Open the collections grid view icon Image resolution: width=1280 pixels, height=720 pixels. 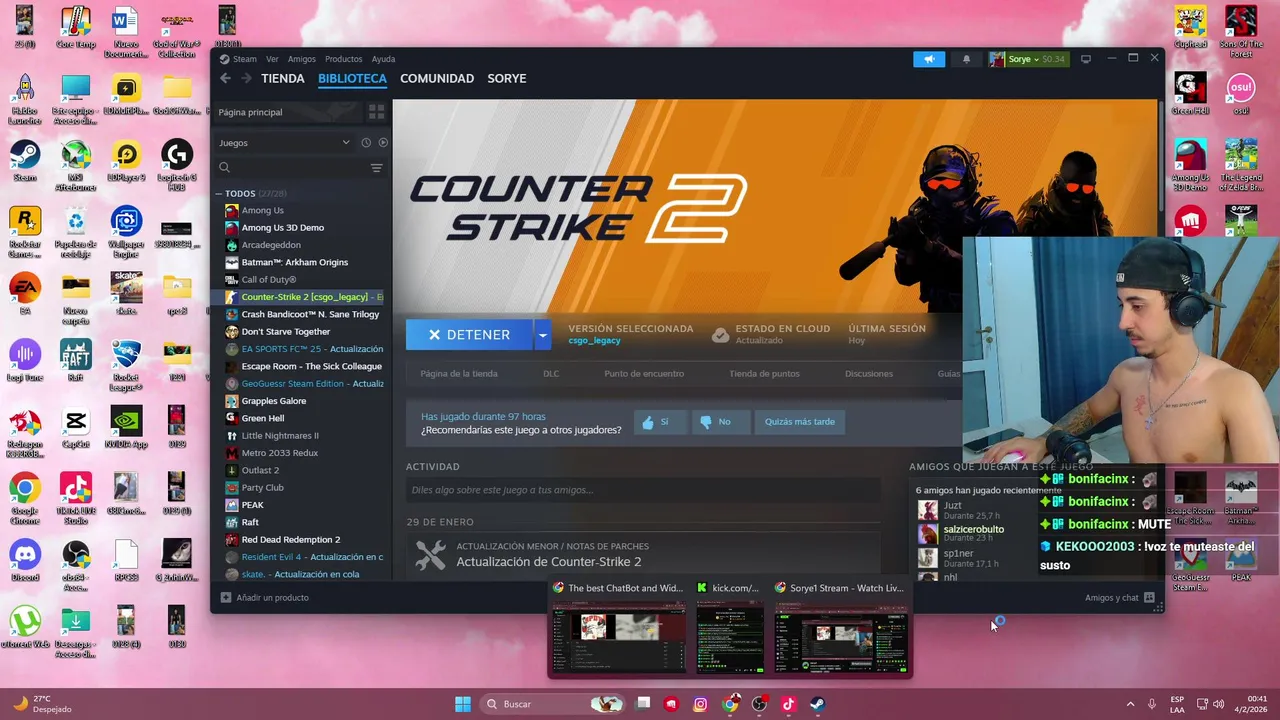coord(376,112)
